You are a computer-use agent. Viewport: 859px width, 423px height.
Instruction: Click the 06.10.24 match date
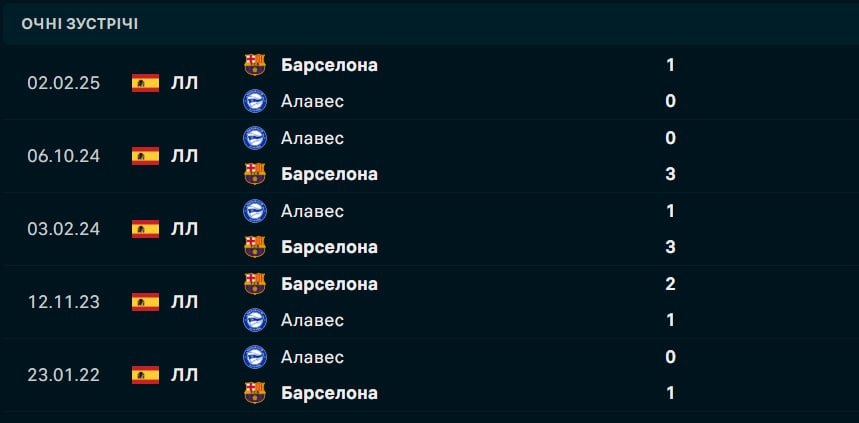pos(64,156)
